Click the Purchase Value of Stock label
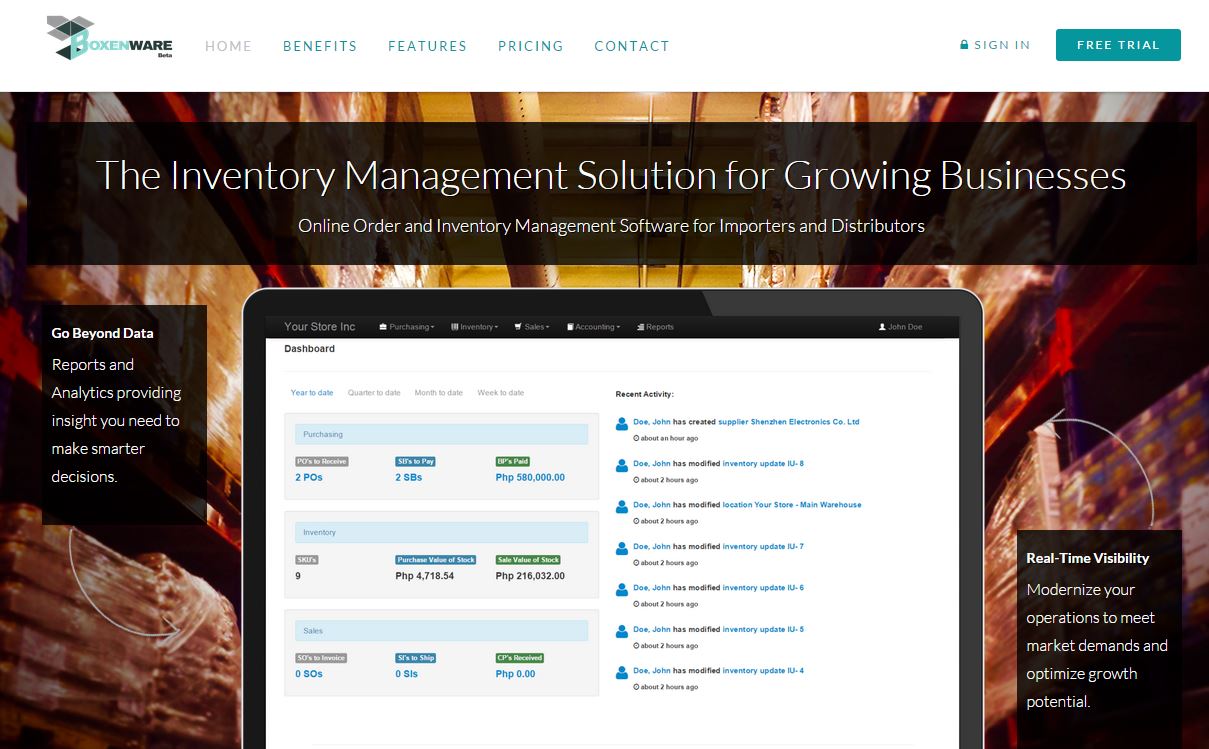Image resolution: width=1209 pixels, height=749 pixels. (x=436, y=560)
